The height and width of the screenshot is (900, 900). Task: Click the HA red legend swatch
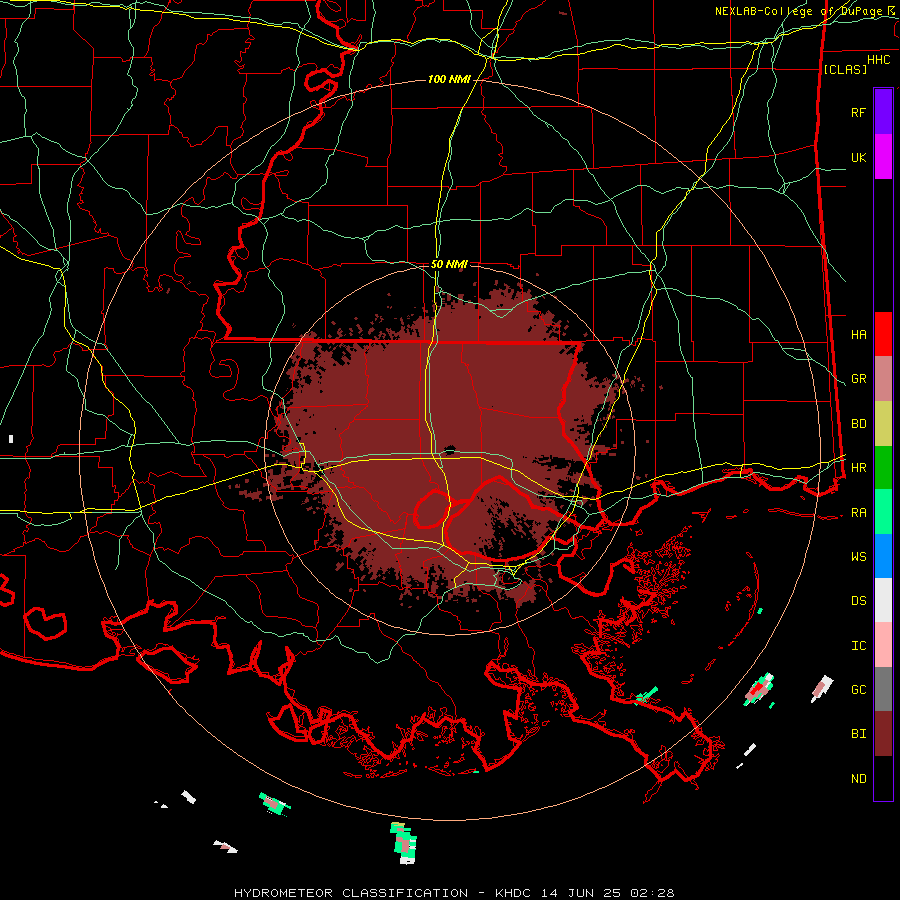[883, 334]
